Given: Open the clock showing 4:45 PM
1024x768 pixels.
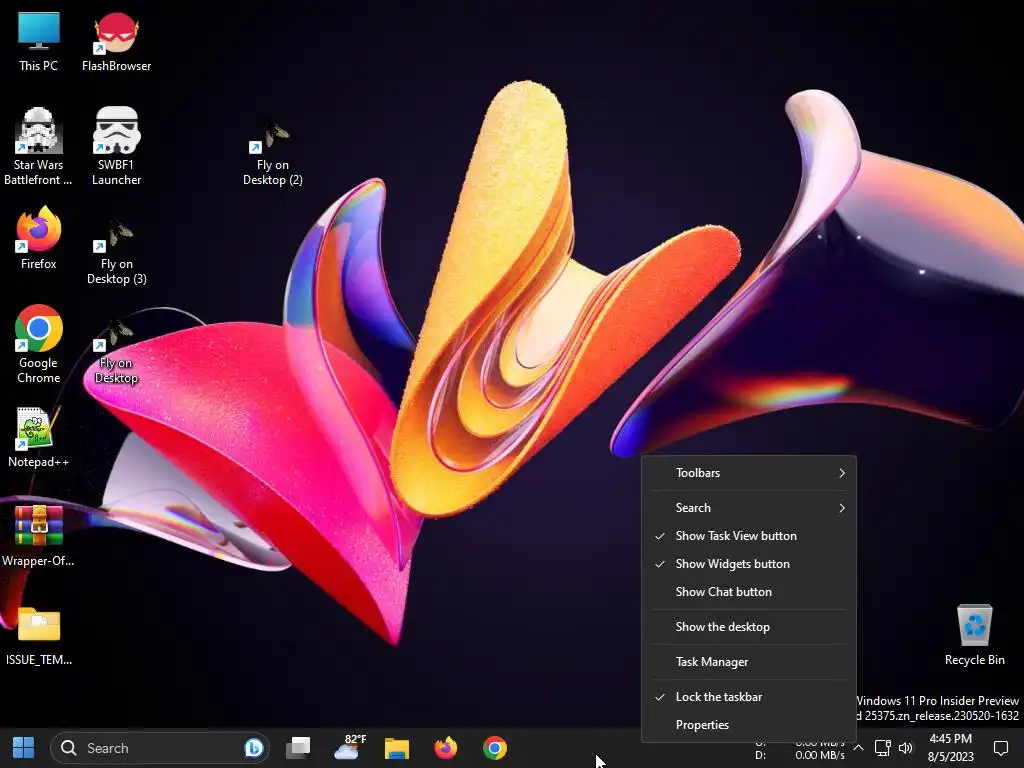Looking at the screenshot, I should [x=950, y=748].
